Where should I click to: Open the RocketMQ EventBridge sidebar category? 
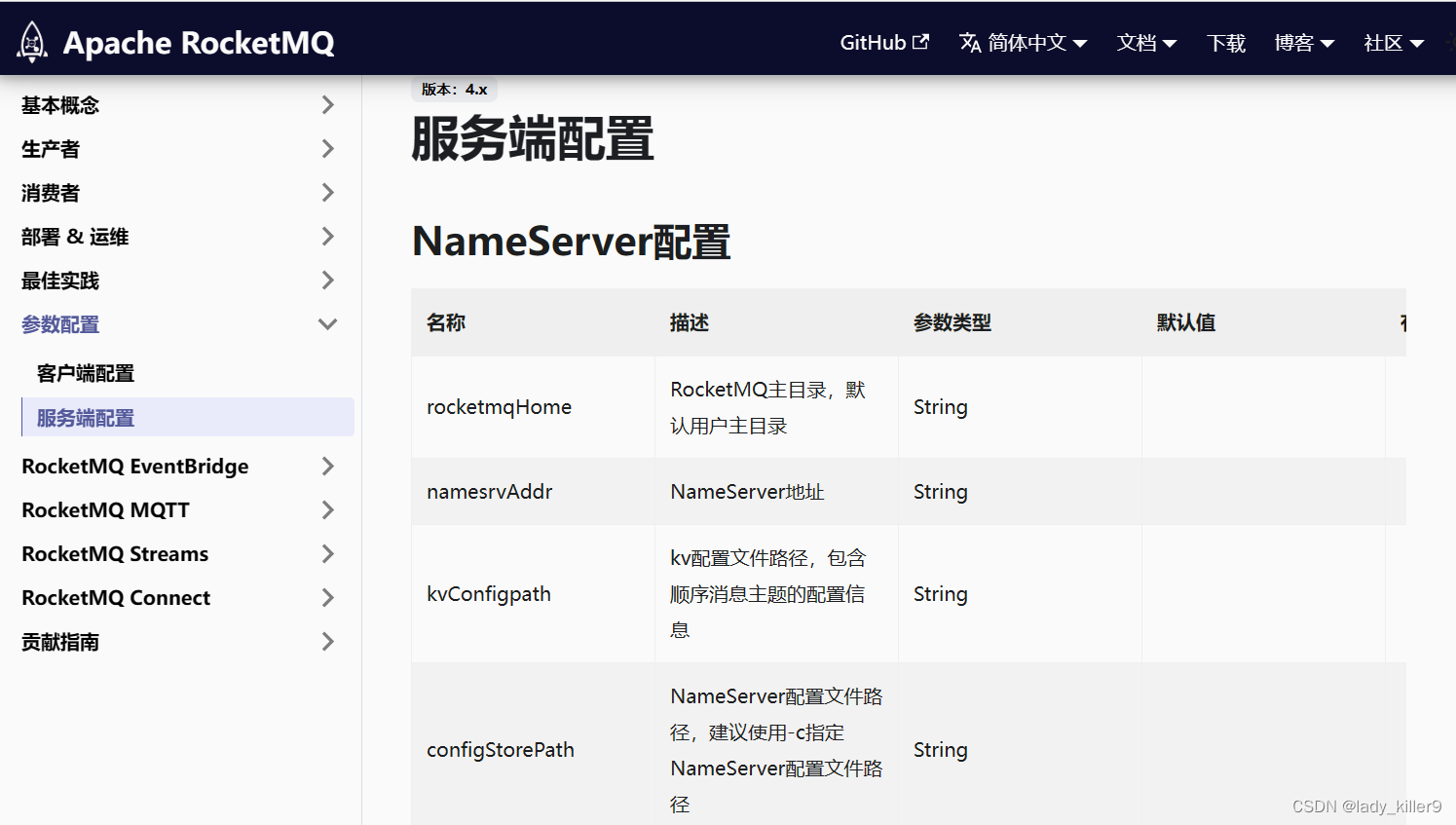135,467
